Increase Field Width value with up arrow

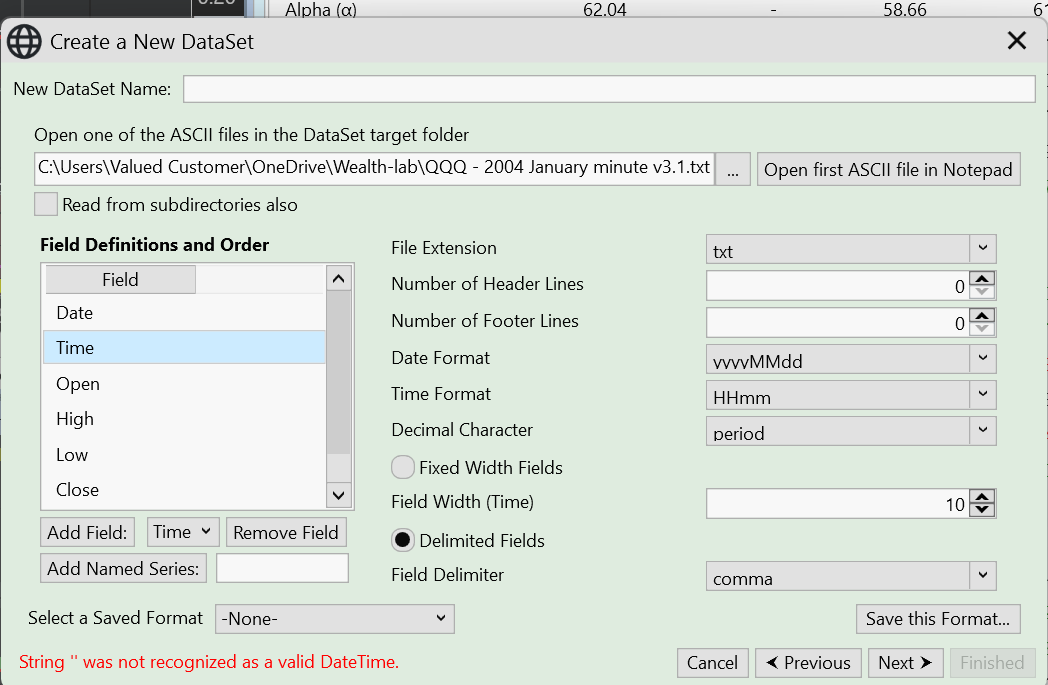point(983,497)
